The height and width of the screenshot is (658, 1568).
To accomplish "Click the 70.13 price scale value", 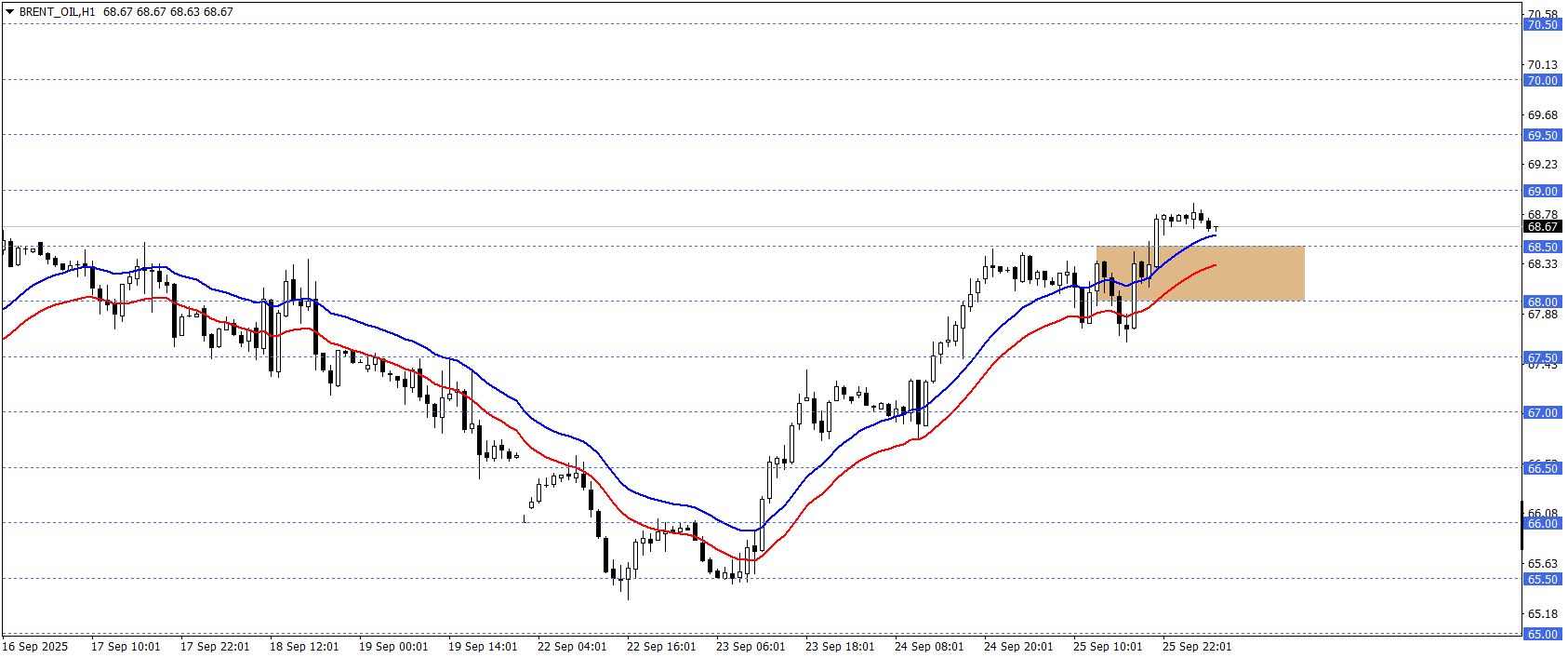I will point(1543,65).
